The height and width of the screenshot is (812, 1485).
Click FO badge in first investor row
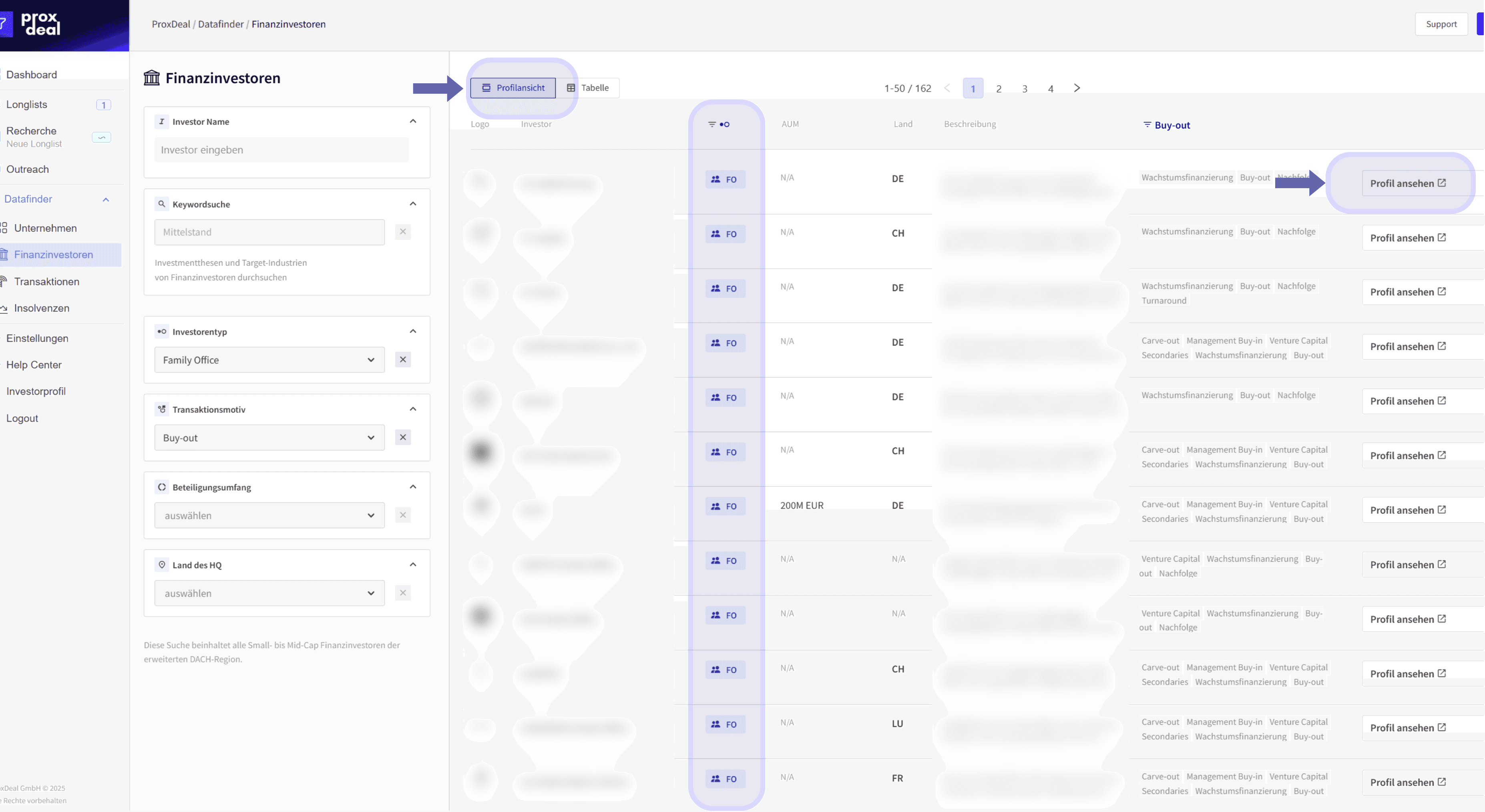(x=725, y=179)
